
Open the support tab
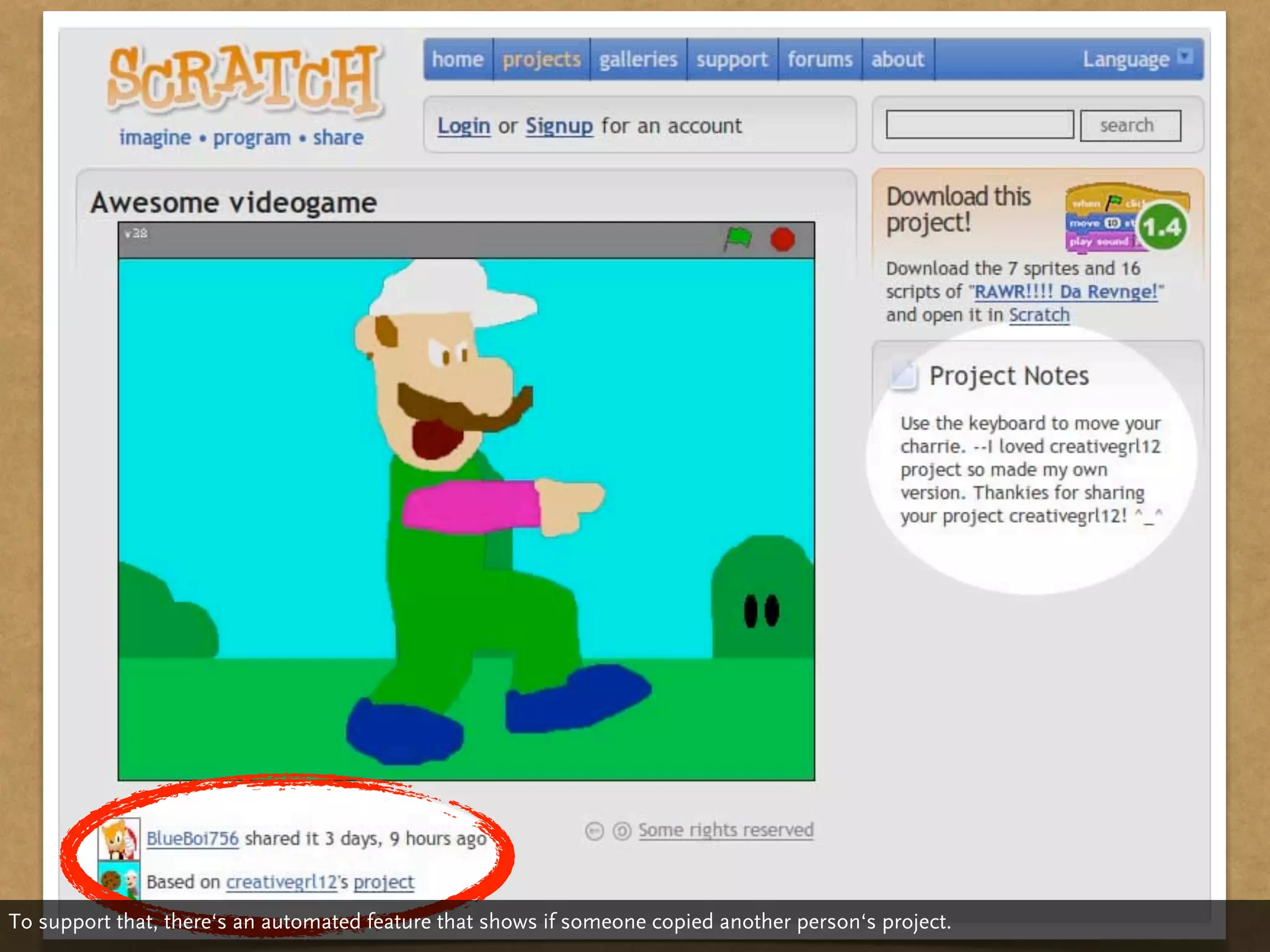(x=732, y=59)
